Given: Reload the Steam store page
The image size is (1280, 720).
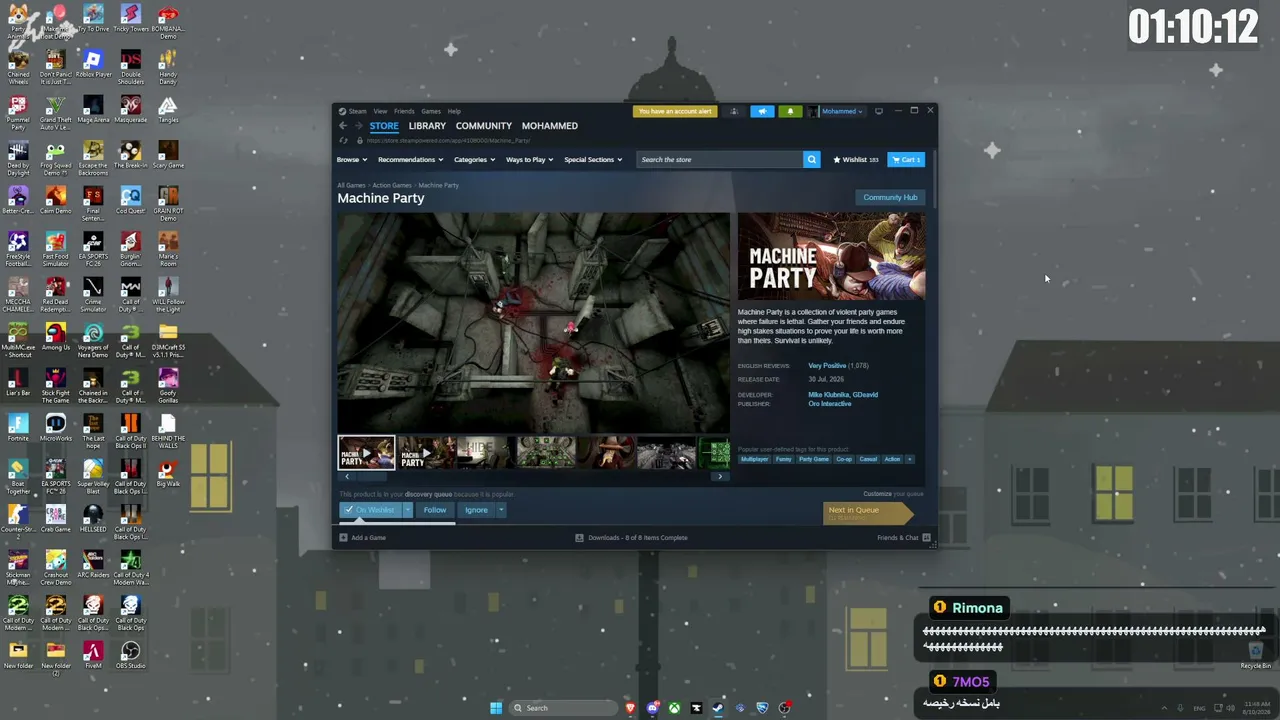Looking at the screenshot, I should pos(343,140).
